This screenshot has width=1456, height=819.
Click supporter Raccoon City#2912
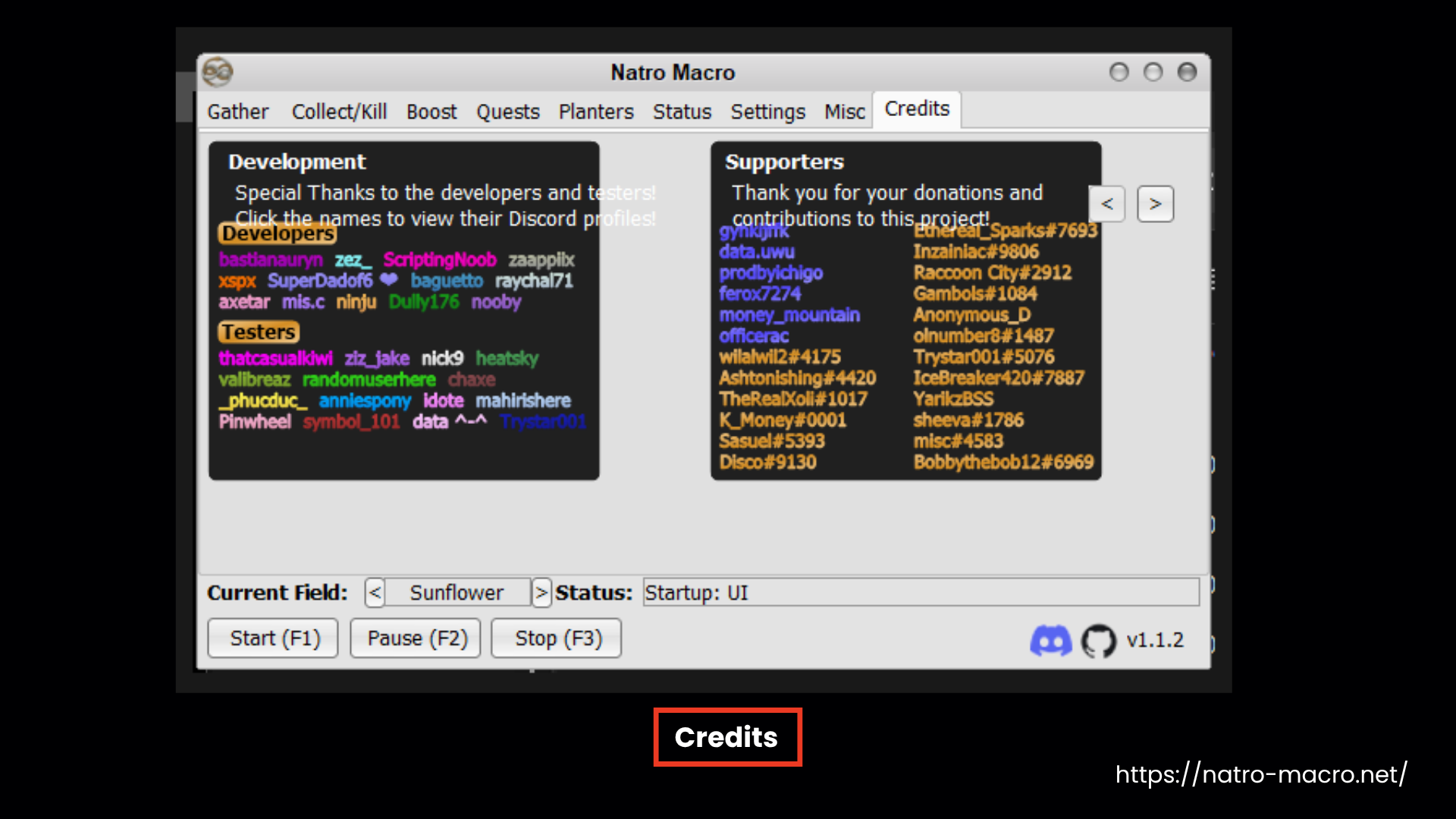[993, 273]
